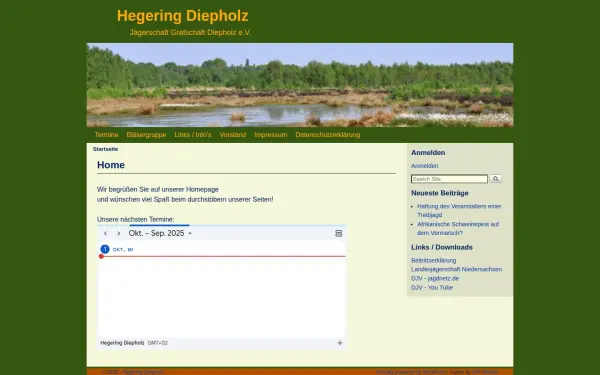Select the date circle 1 in calendar

pos(105,249)
